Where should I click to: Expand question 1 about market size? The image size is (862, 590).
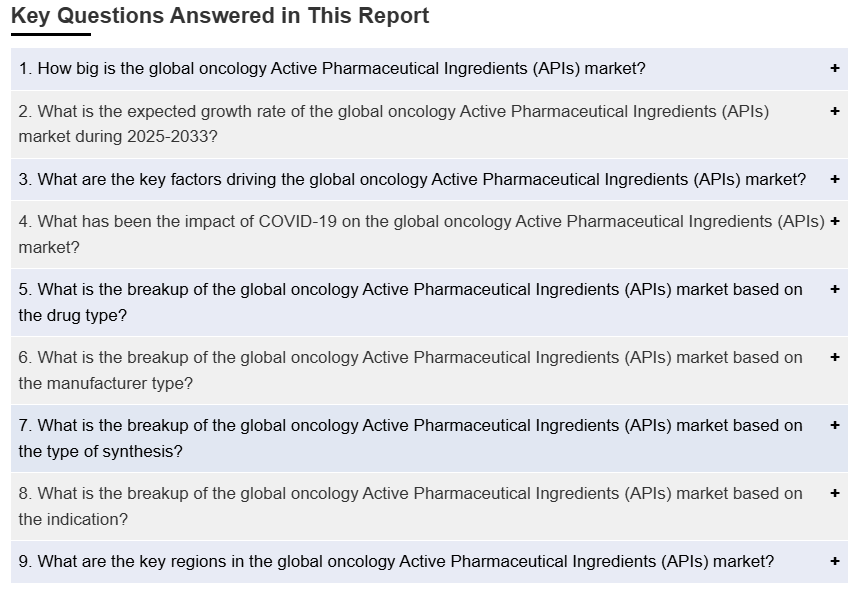point(332,69)
